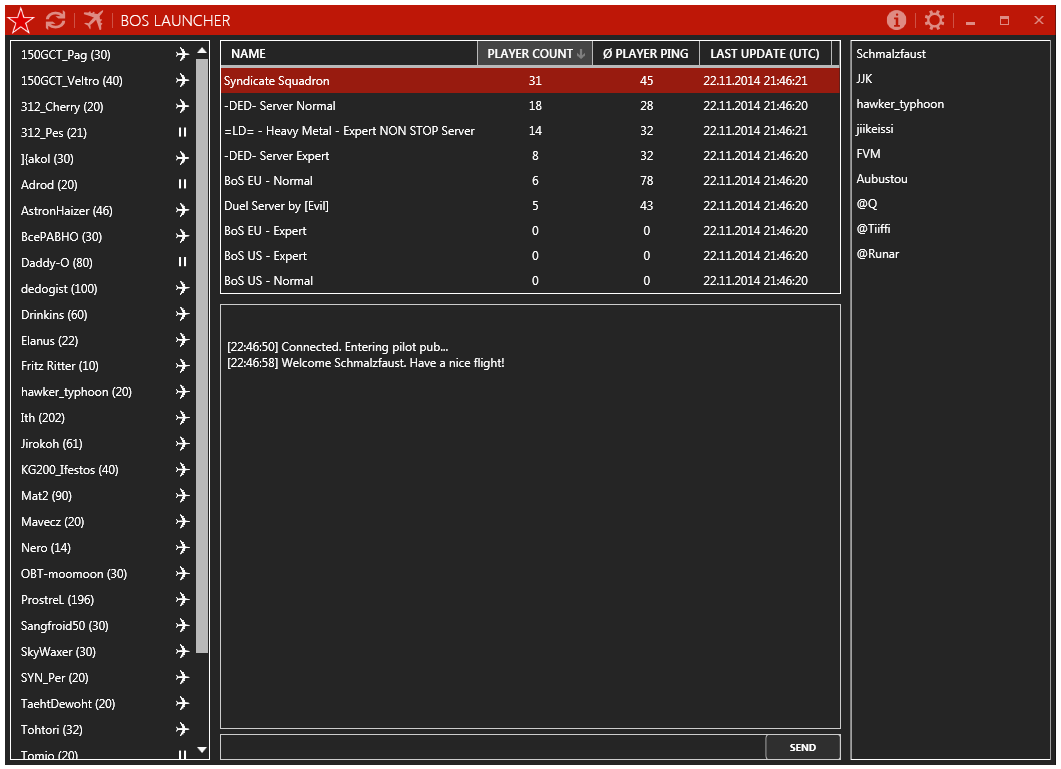Click the plane icon next to BcePABHO (30)
The width and height of the screenshot is (1061, 769).
(182, 236)
